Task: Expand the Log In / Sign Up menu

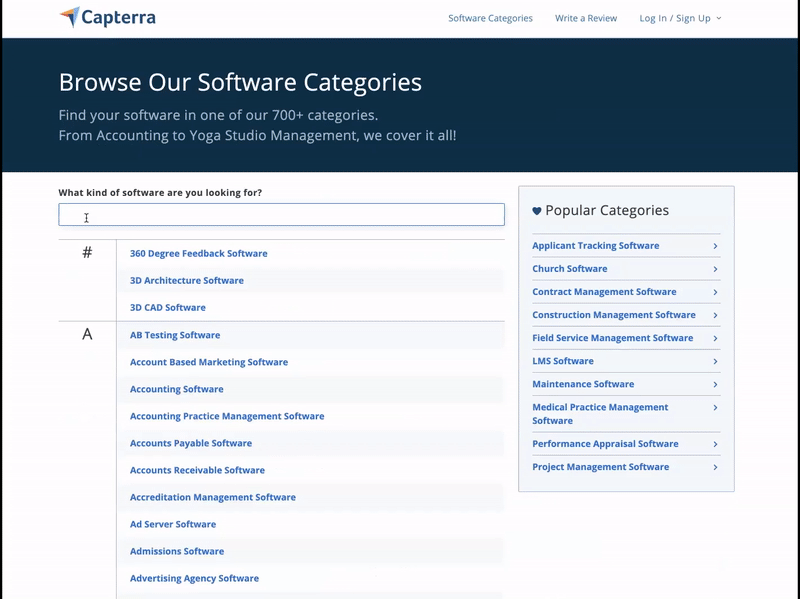Action: point(680,18)
